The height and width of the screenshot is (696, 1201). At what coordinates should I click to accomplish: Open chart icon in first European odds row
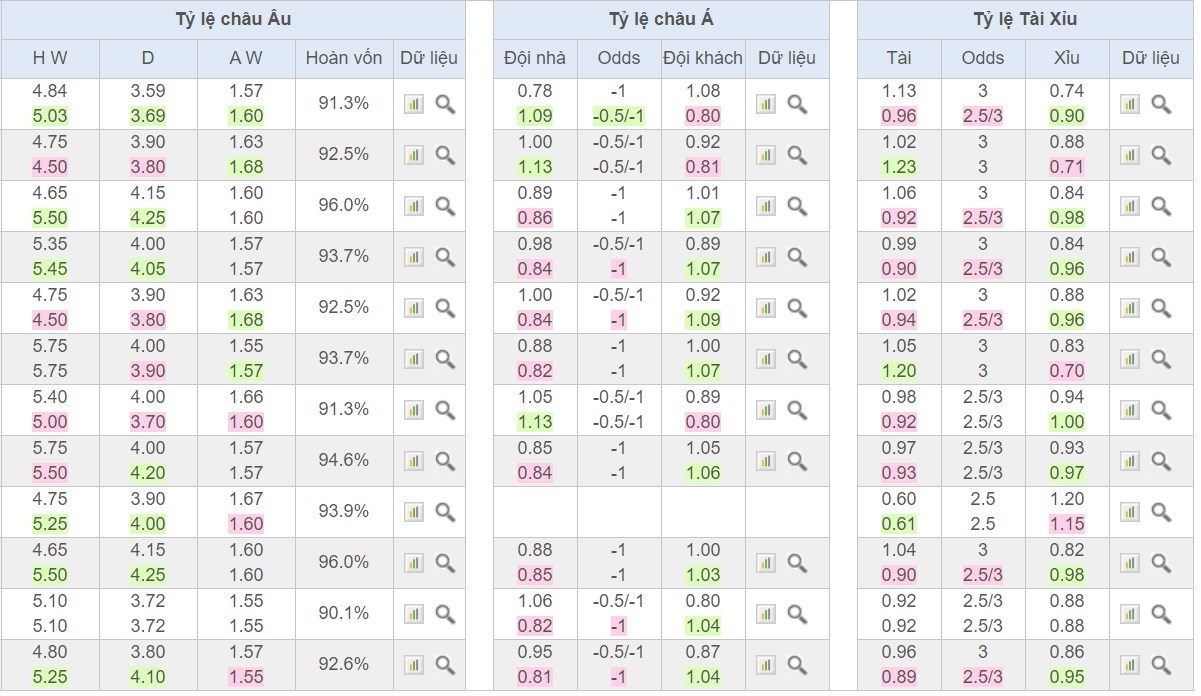coord(413,104)
